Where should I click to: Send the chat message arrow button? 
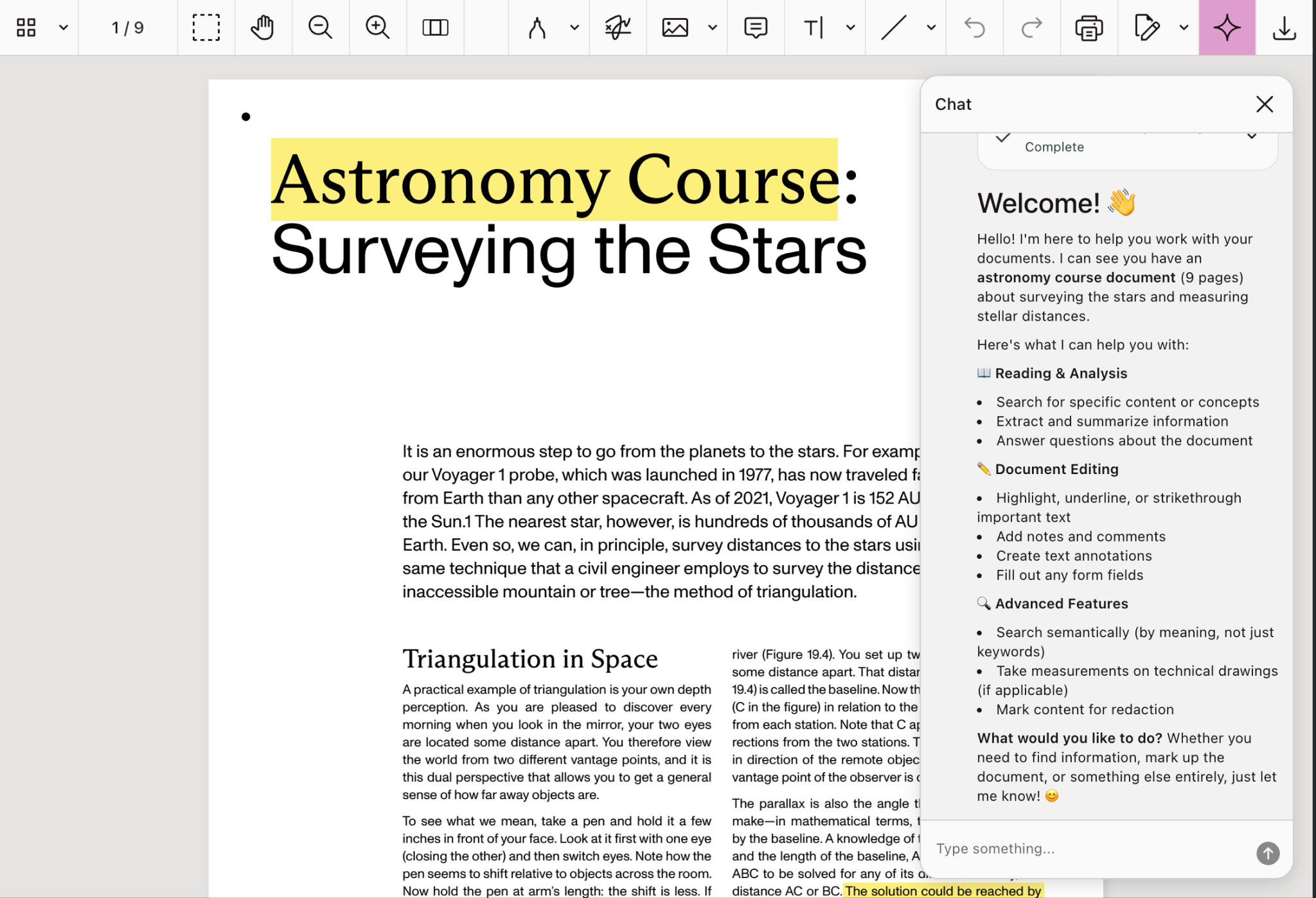pos(1267,853)
